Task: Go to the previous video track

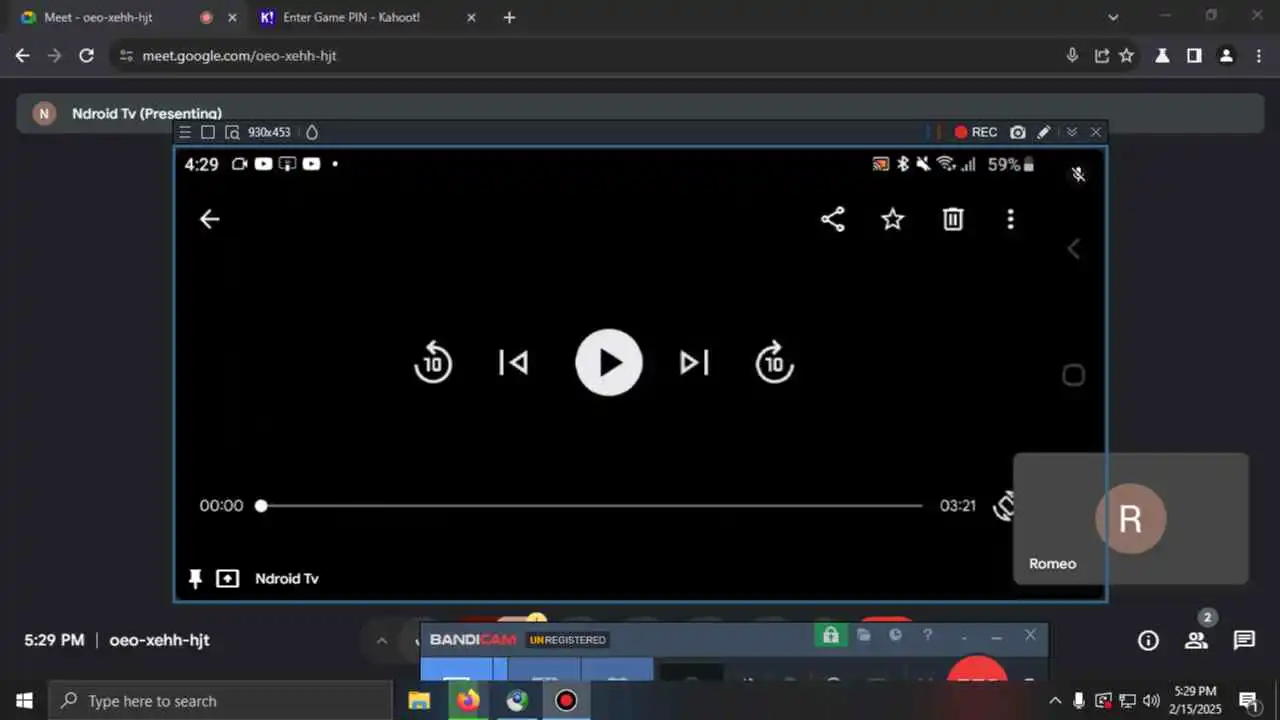Action: tap(514, 362)
